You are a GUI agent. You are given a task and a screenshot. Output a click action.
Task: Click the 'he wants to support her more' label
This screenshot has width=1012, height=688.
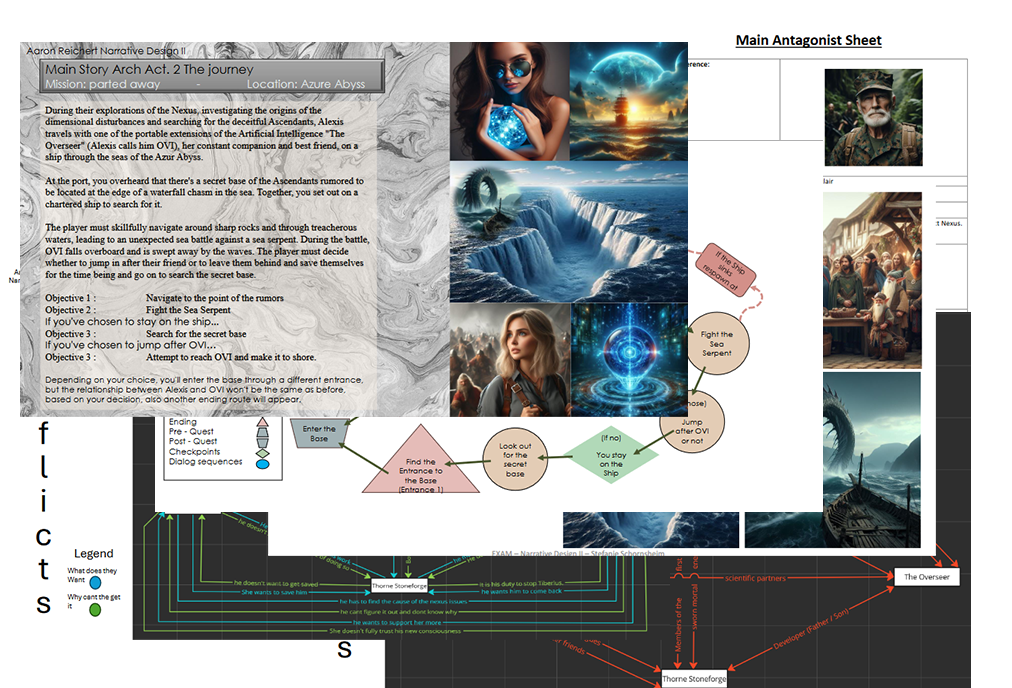pos(397,622)
